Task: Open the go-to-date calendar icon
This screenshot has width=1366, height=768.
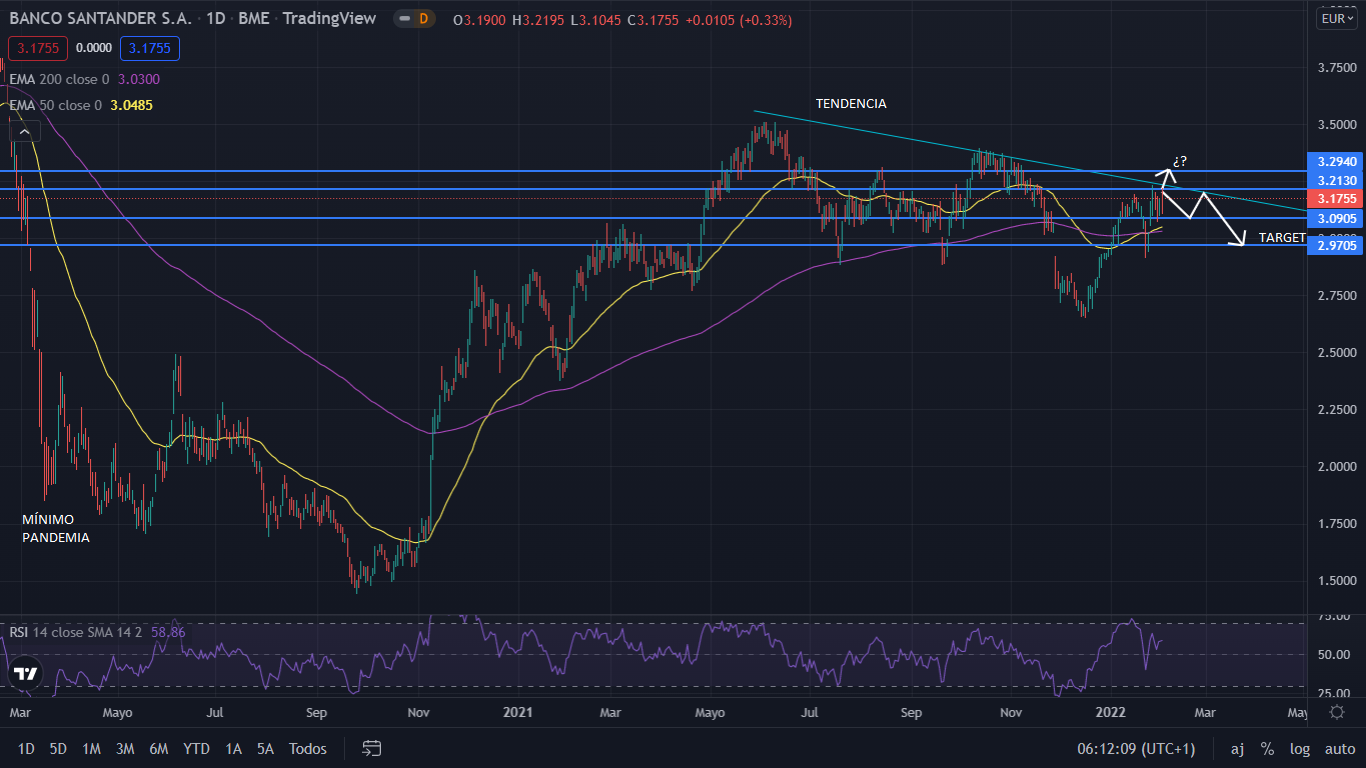Action: 372,748
